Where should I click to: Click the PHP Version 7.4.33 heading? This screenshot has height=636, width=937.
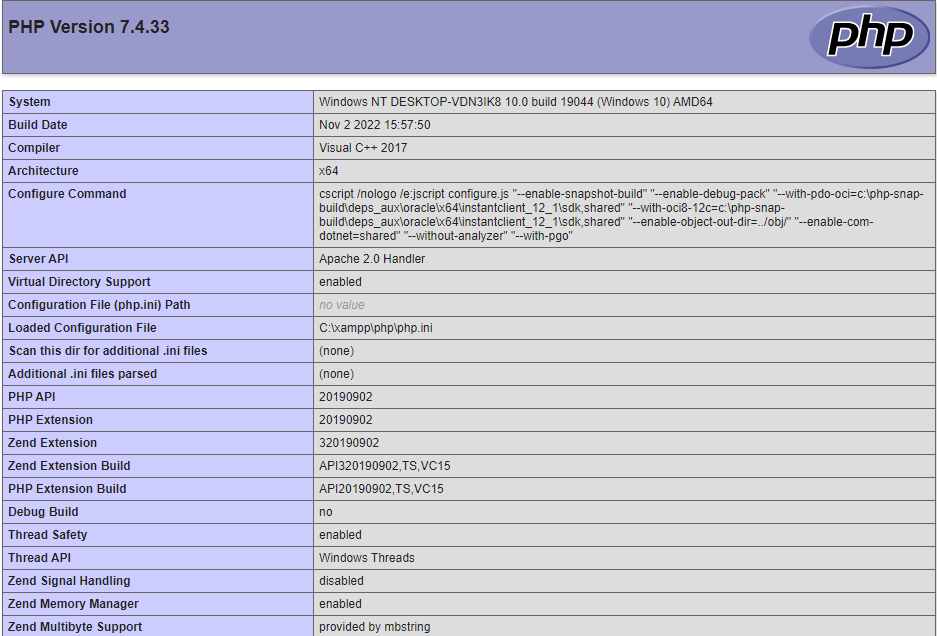click(x=89, y=27)
